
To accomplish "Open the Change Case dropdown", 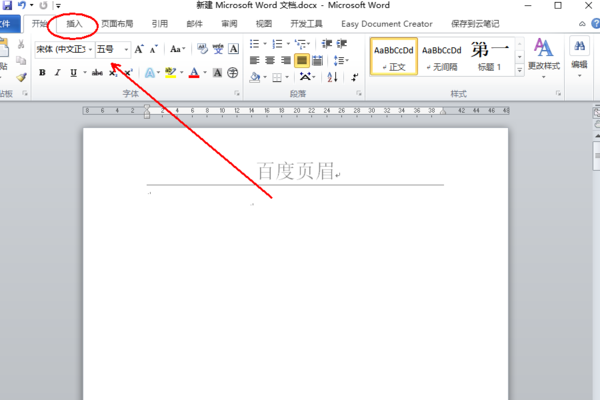I will click(177, 49).
